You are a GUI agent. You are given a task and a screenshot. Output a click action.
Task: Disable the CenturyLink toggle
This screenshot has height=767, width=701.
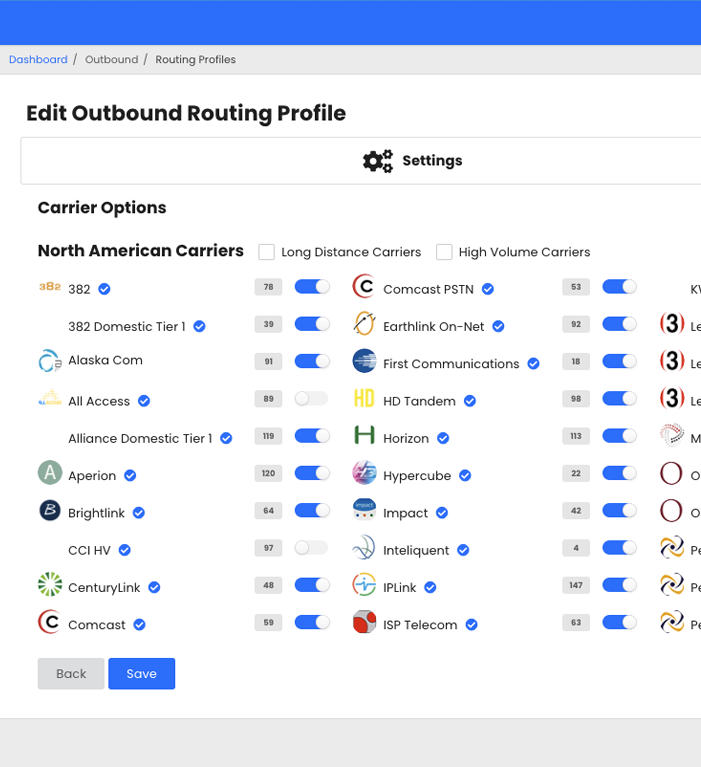click(312, 585)
